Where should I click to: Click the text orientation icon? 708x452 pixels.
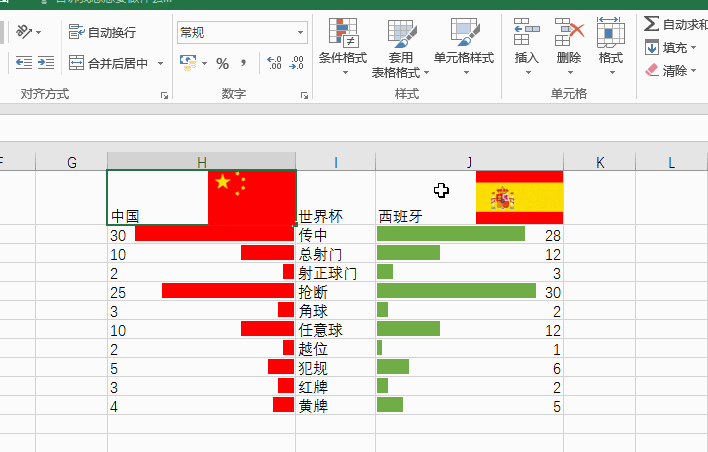(23, 32)
